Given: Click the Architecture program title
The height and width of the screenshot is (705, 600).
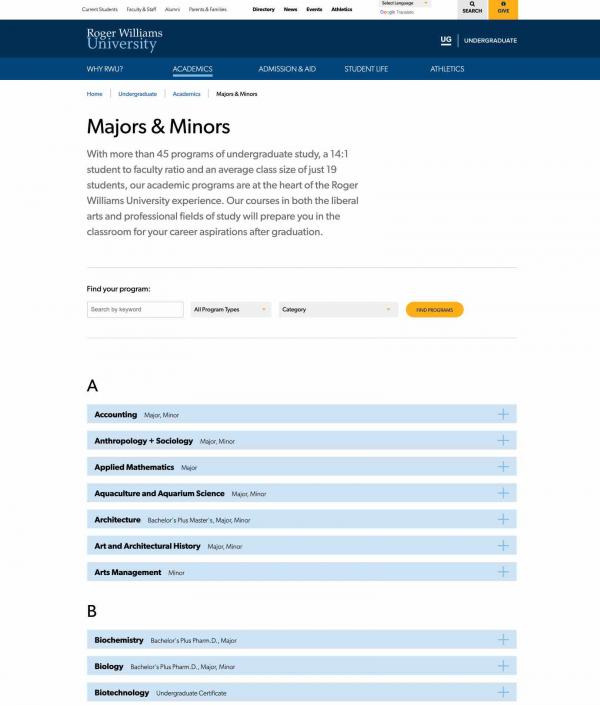Looking at the screenshot, I should coord(117,520).
